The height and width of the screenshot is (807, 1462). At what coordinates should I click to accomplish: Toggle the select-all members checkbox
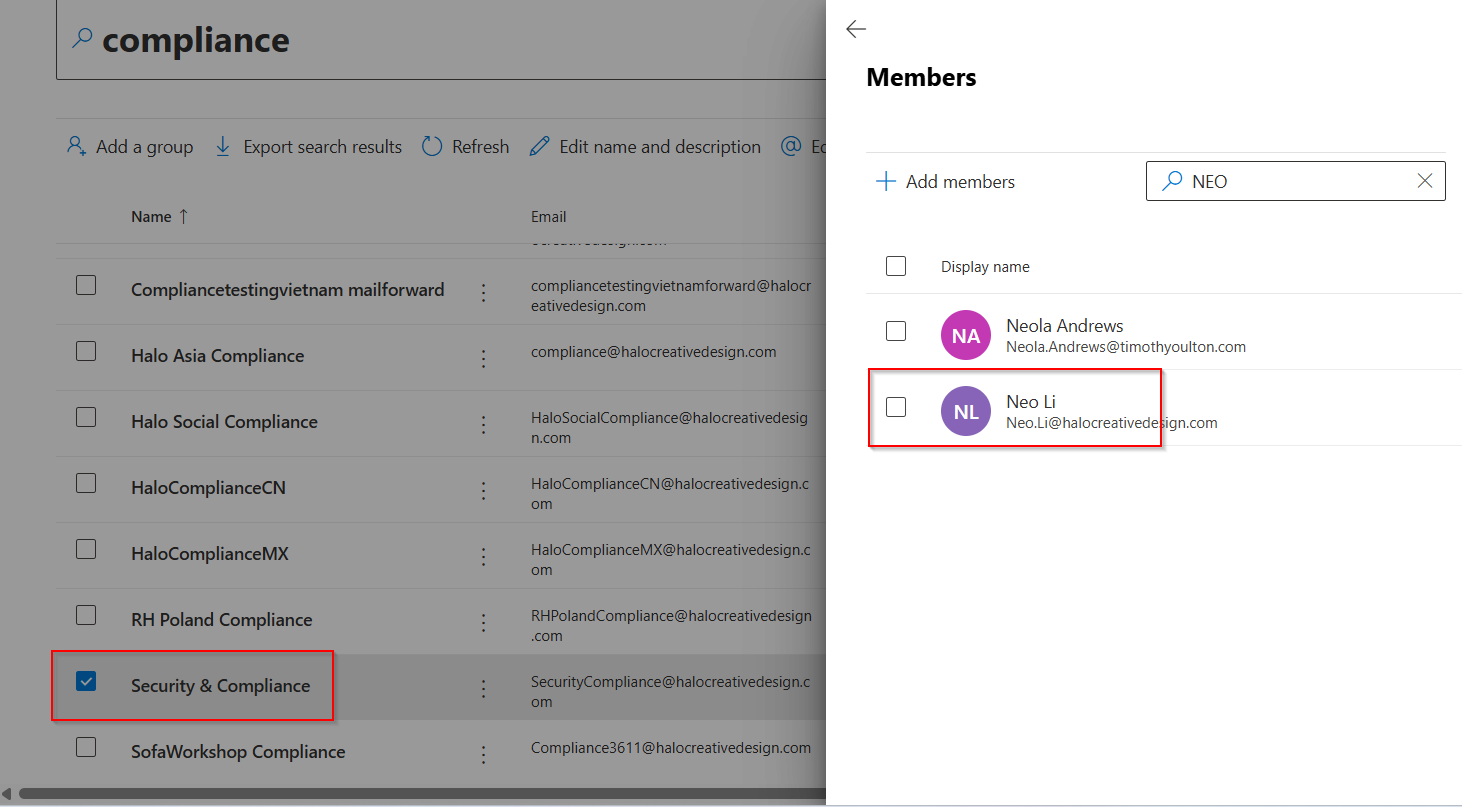(x=896, y=266)
